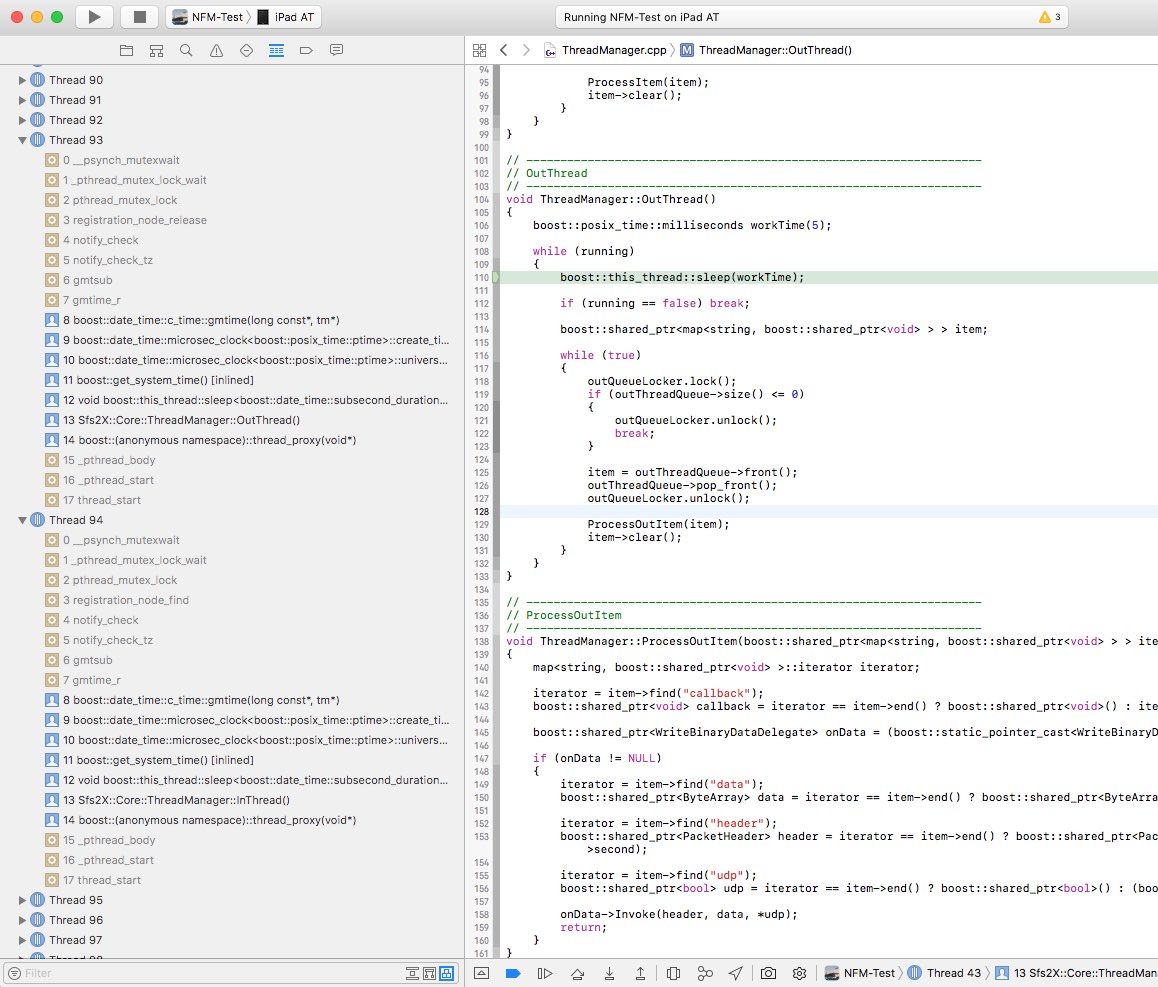Expand Thread 90 in the debug navigator
This screenshot has width=1158, height=987.
[23, 80]
